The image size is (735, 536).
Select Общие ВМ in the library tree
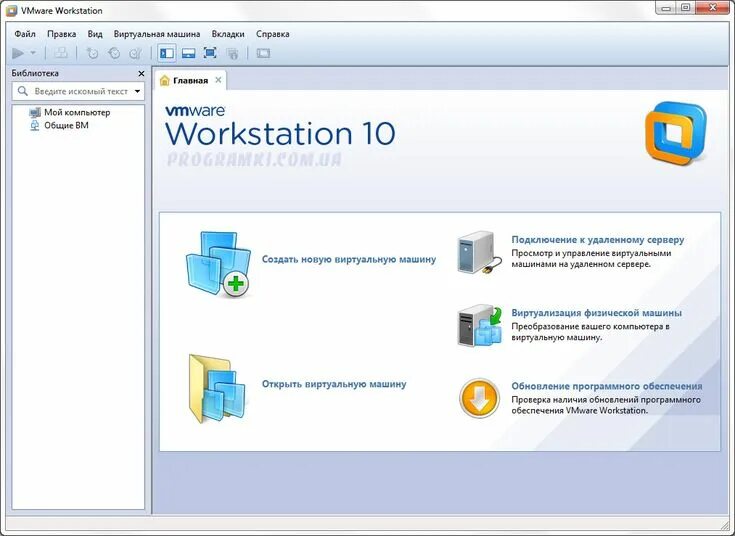66,125
